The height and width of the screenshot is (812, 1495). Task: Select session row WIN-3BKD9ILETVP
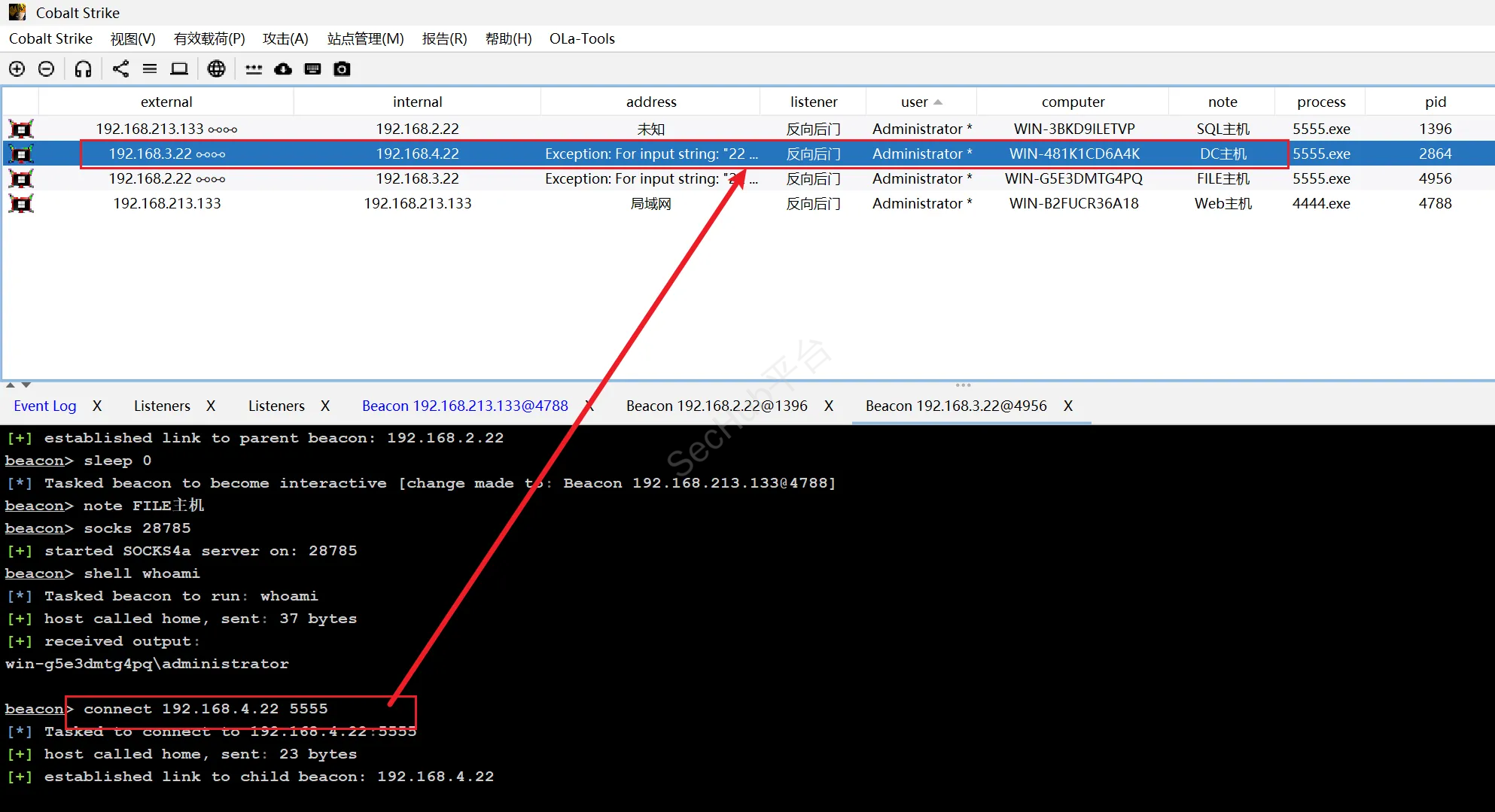(x=748, y=129)
